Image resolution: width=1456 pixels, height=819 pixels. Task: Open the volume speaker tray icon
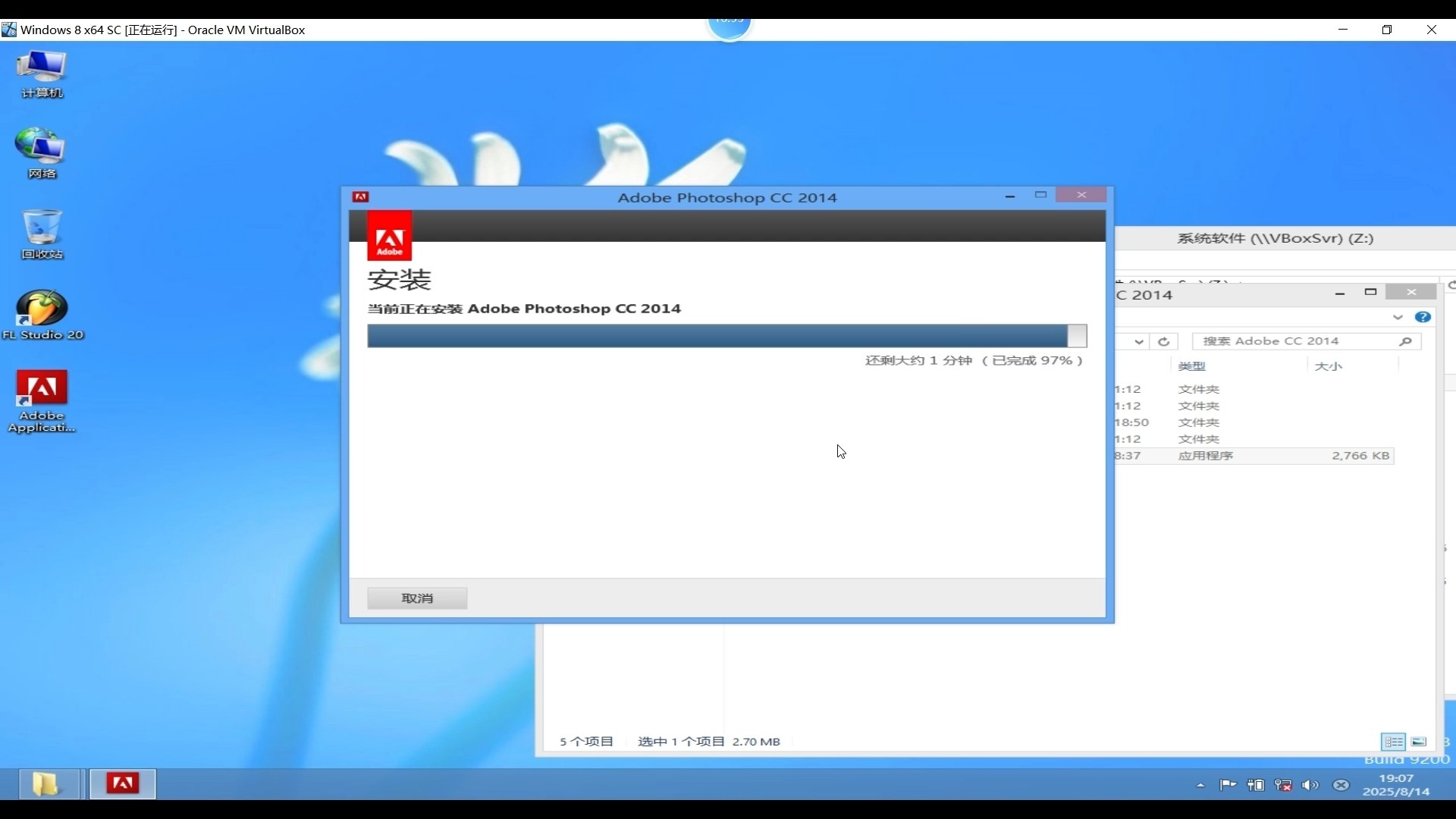pyautogui.click(x=1310, y=786)
